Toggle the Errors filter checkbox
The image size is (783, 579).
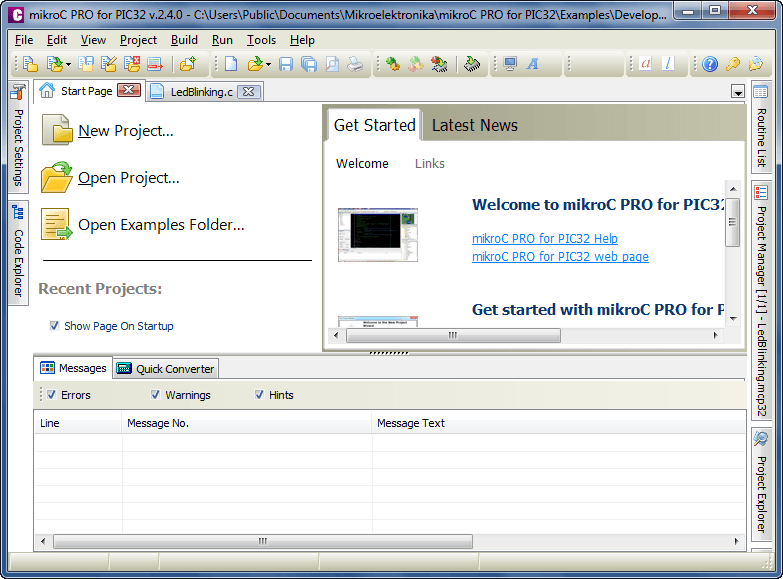[x=51, y=395]
